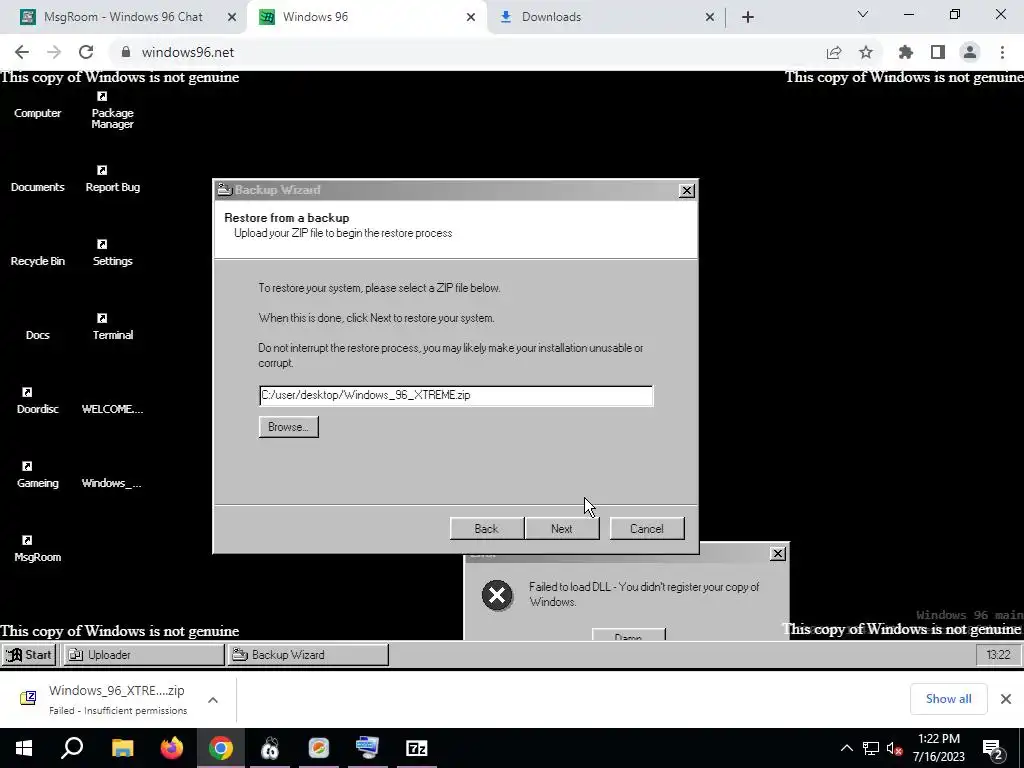
Task: Close the MsgRoom browser tab
Action: tap(232, 17)
